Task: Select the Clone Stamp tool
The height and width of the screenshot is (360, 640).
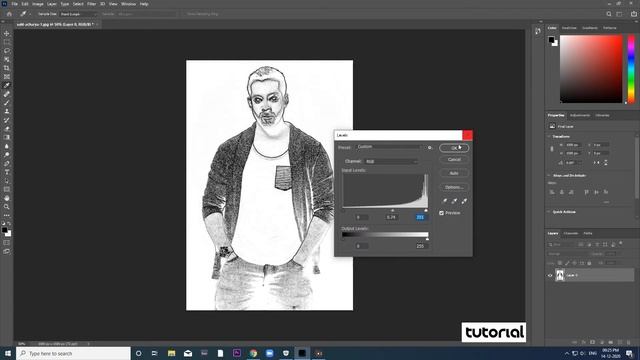Action: (7, 111)
